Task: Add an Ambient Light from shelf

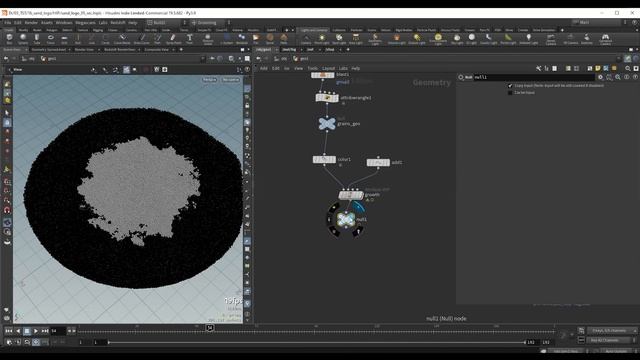Action: point(529,39)
